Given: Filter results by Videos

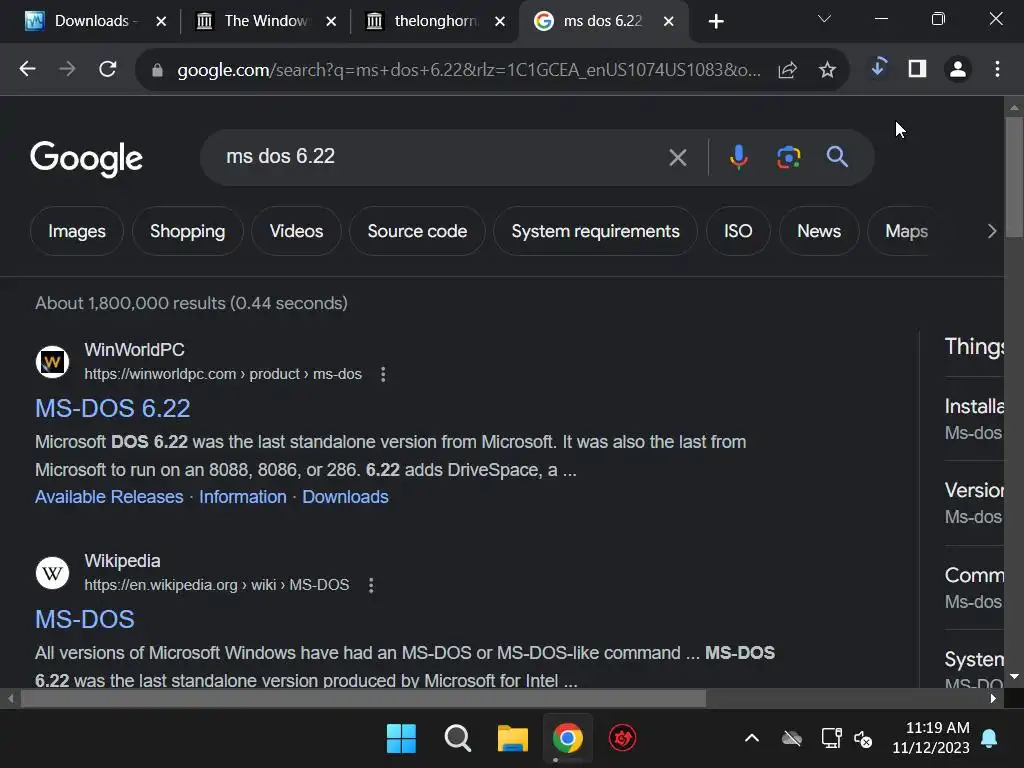Looking at the screenshot, I should [x=296, y=231].
